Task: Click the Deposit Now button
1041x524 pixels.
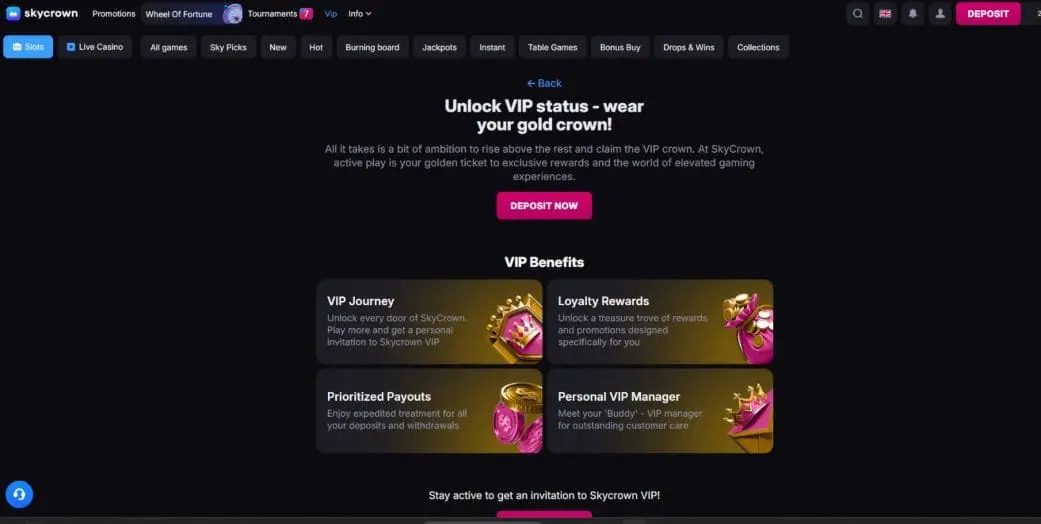Action: pos(544,206)
